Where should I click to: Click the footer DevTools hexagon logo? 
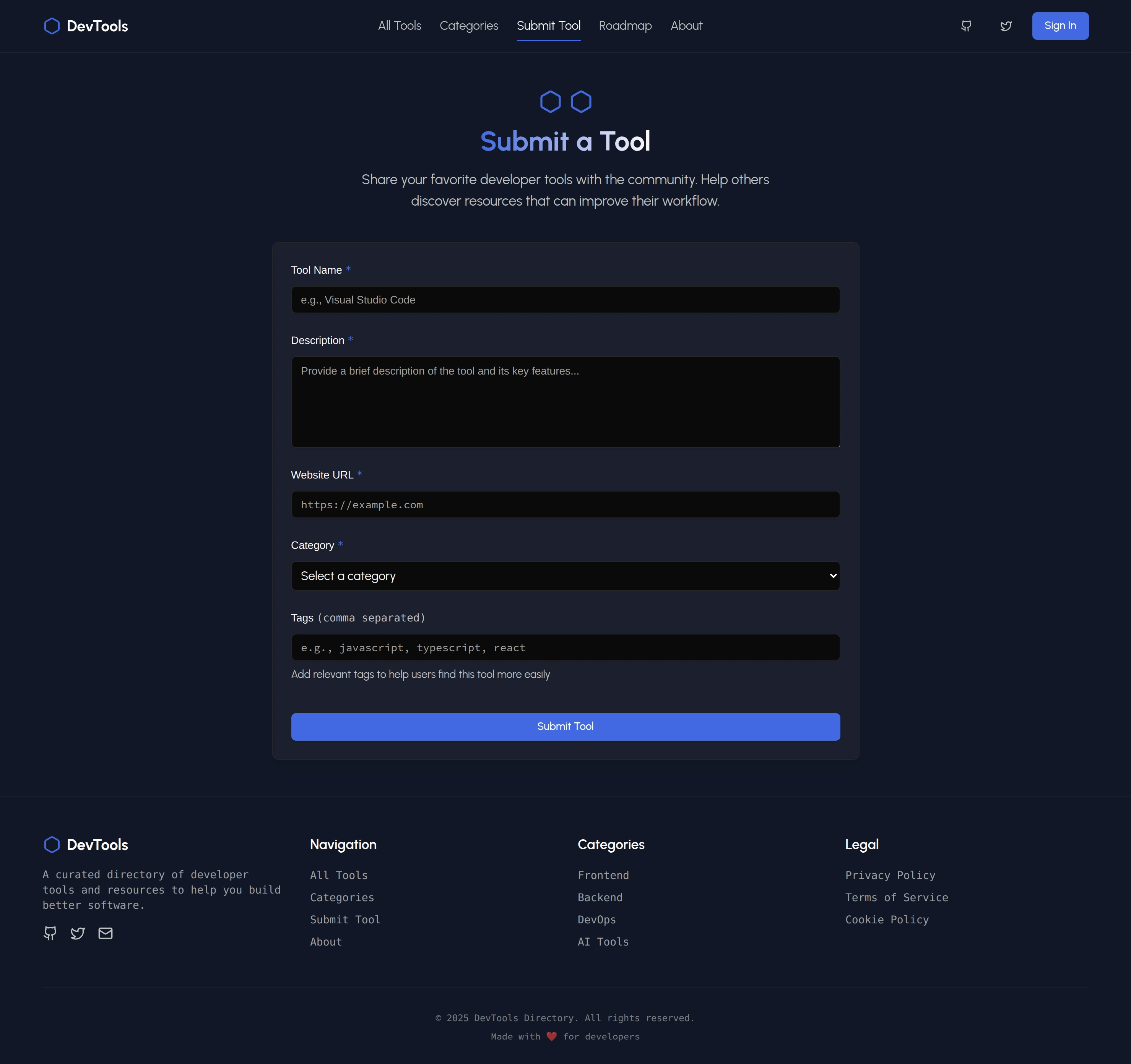coord(52,845)
